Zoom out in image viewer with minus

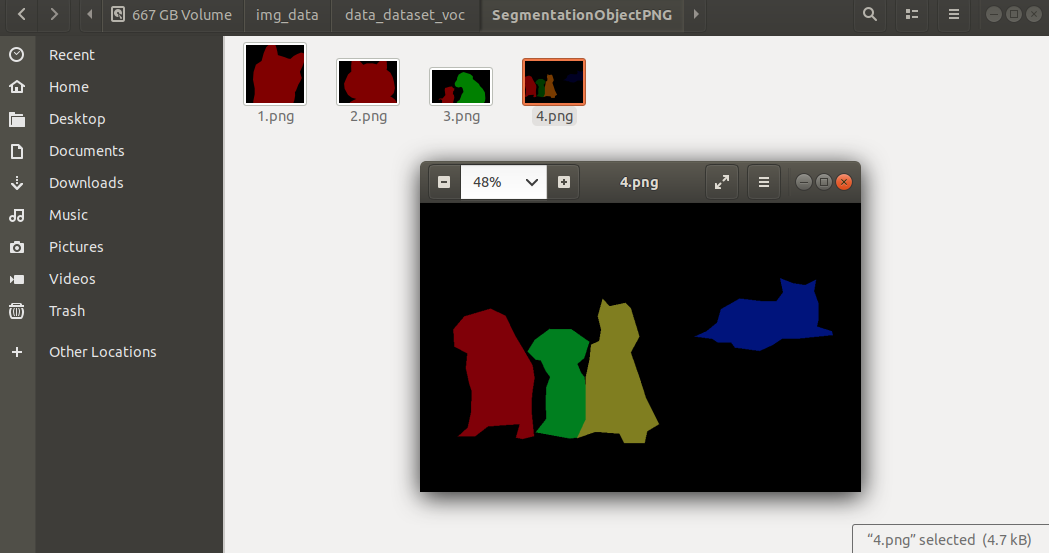pyautogui.click(x=444, y=182)
